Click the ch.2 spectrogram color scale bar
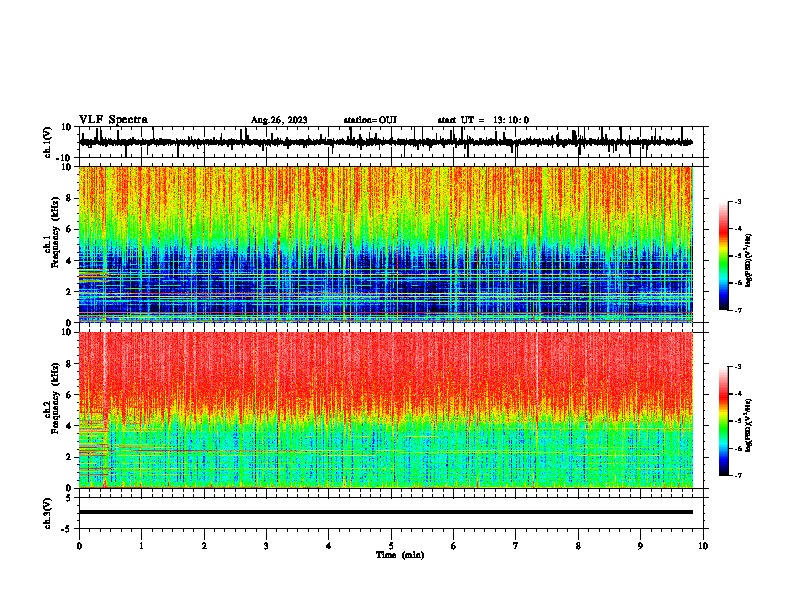 pyautogui.click(x=723, y=421)
